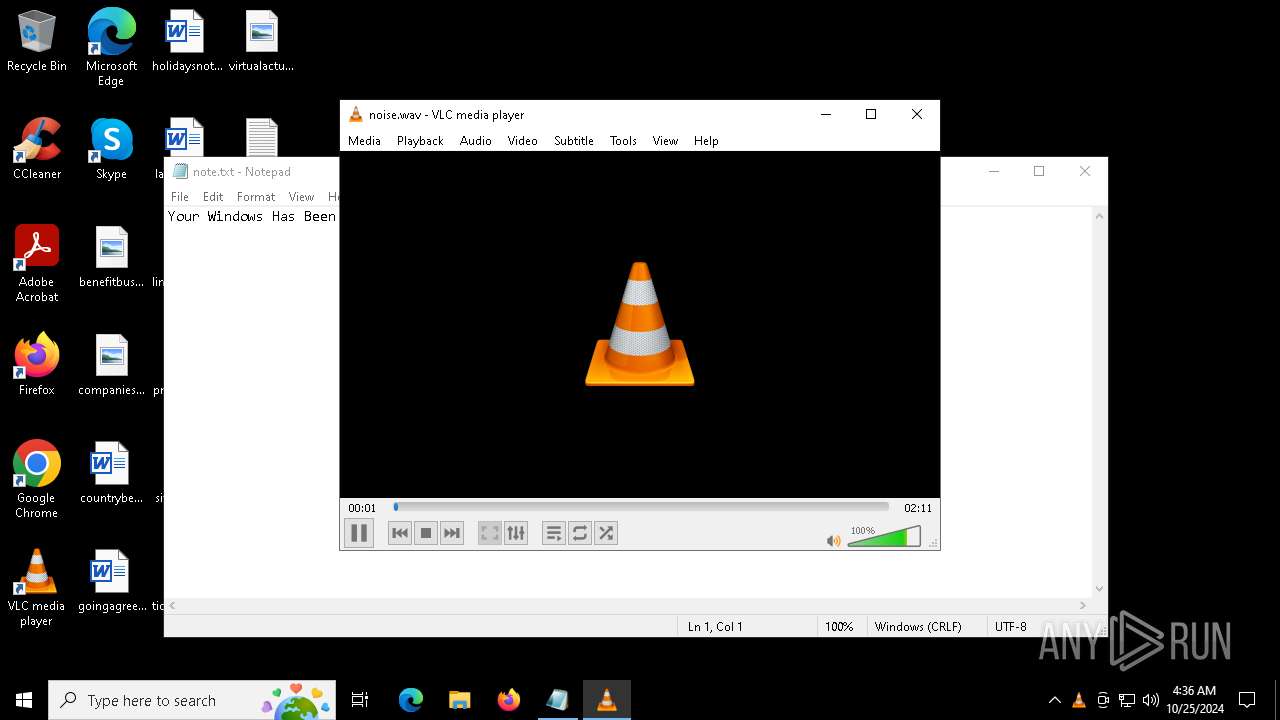Open the VLC Playback menu
Image resolution: width=1280 pixels, height=720 pixels.
coord(420,141)
